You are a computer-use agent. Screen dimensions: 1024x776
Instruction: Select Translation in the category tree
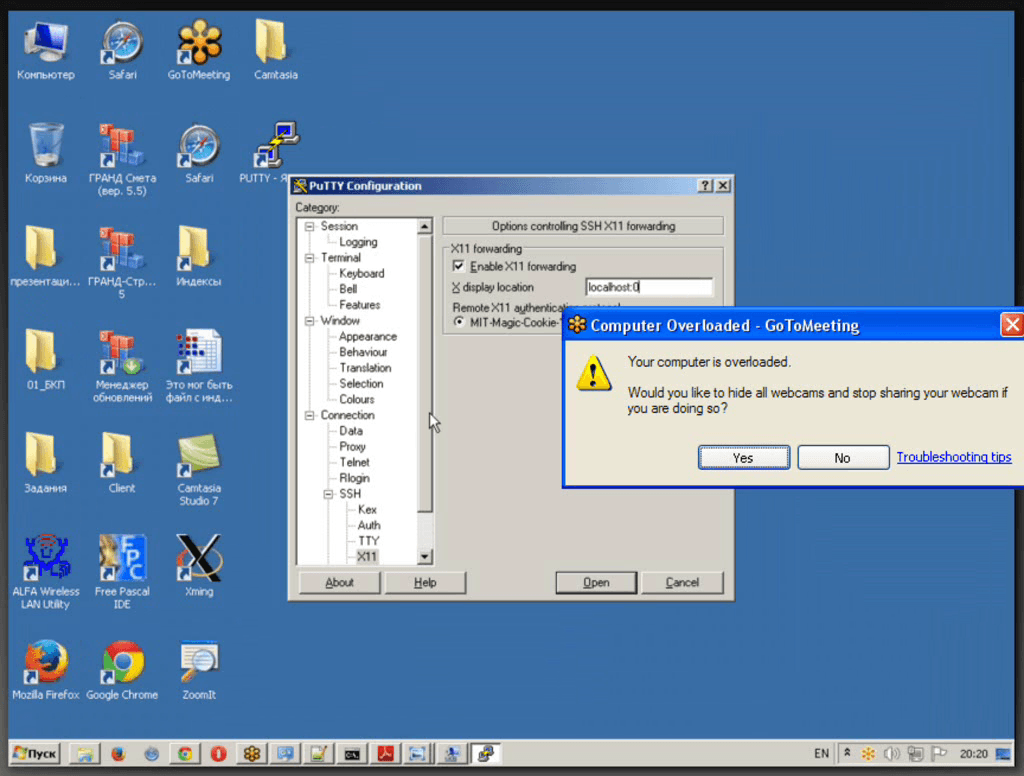[365, 368]
